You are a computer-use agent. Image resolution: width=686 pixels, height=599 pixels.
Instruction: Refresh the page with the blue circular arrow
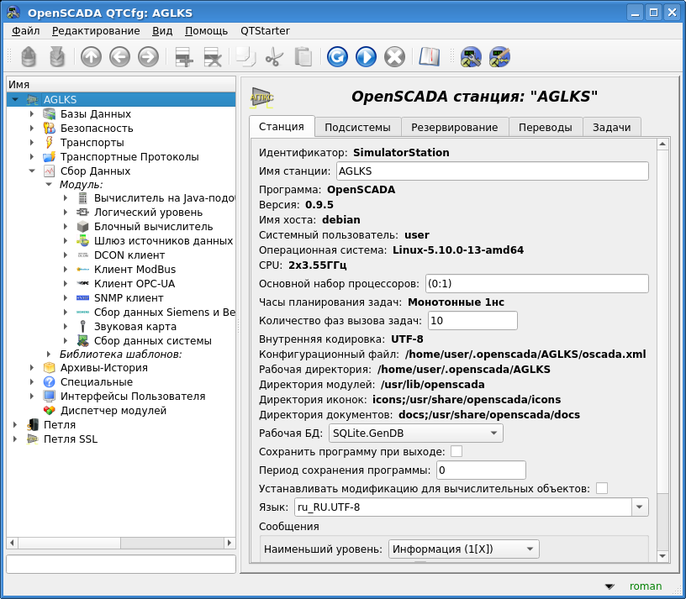point(337,57)
